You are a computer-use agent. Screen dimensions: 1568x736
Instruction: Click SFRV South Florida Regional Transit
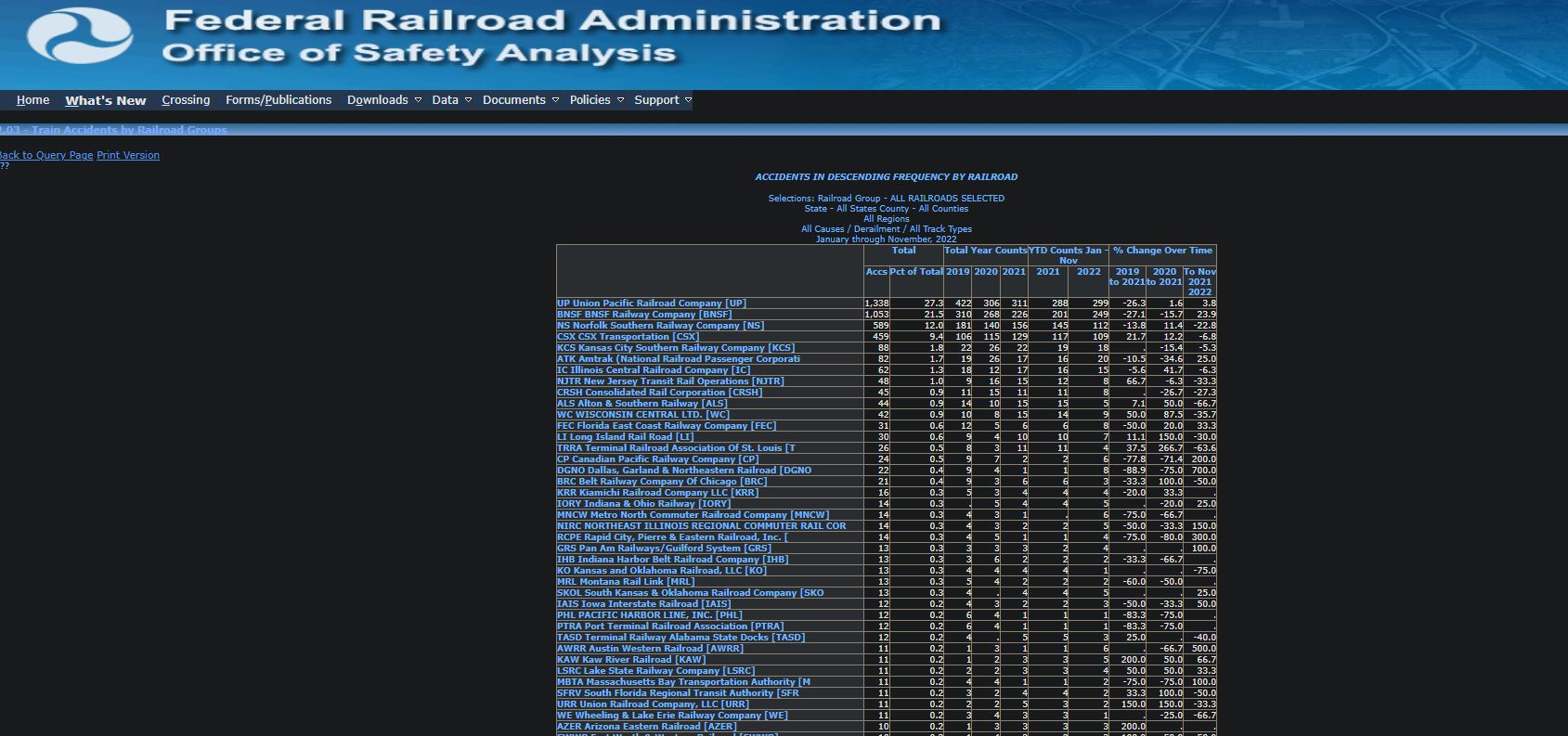pyautogui.click(x=679, y=693)
